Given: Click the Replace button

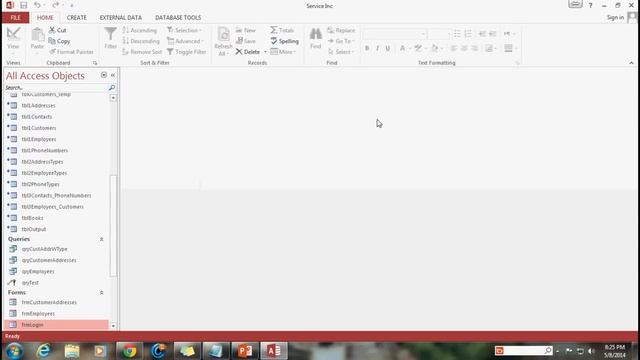Looking at the screenshot, I should click(341, 30).
